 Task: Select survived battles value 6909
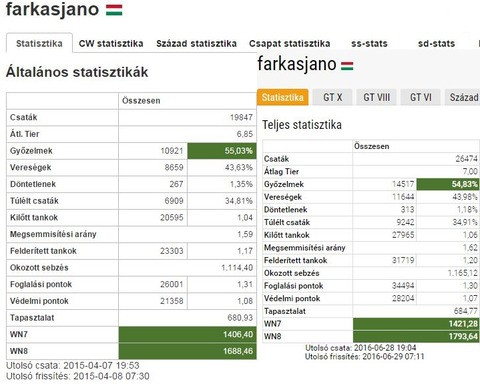(x=174, y=201)
